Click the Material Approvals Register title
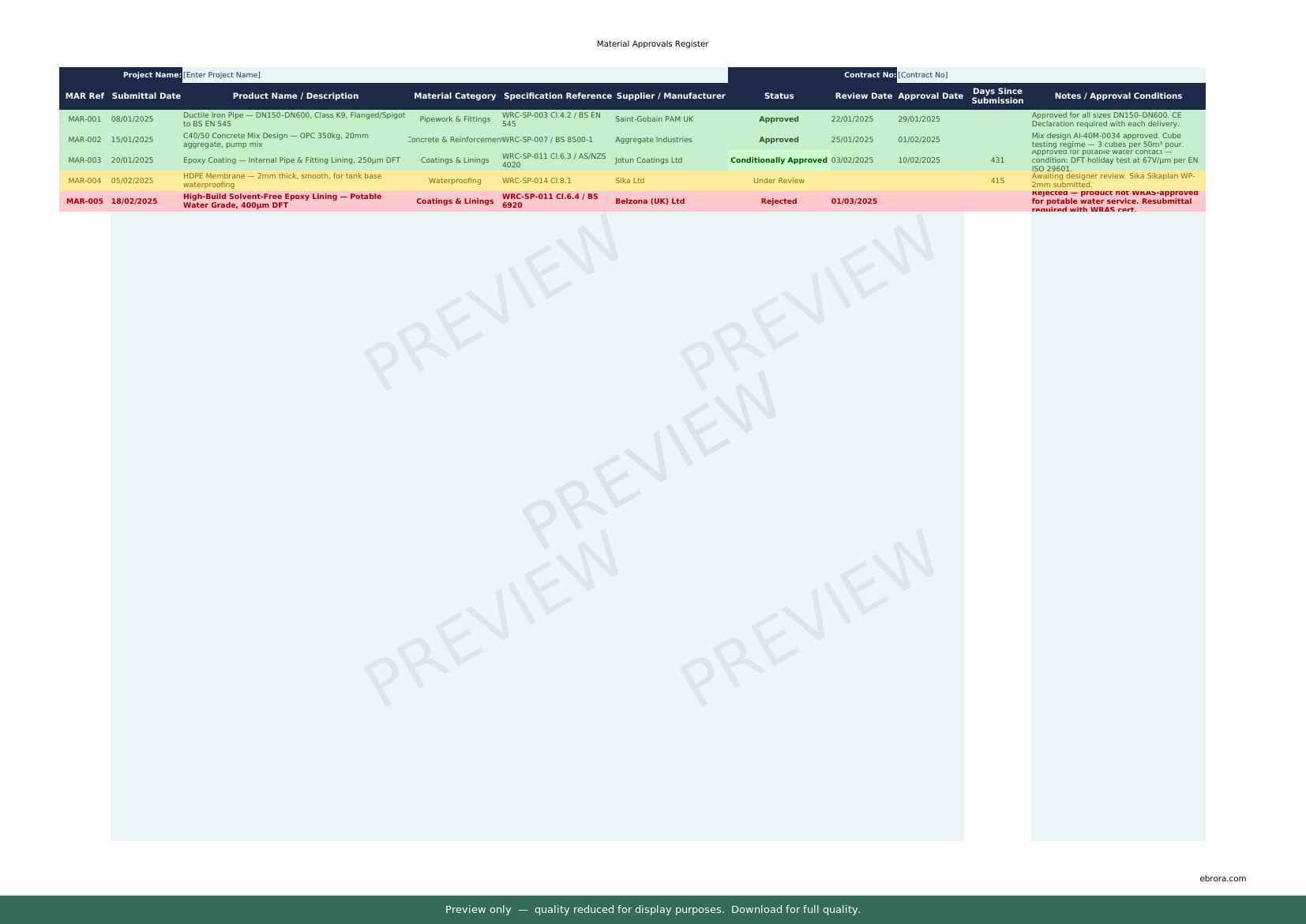Viewport: 1306px width, 924px height. (x=652, y=44)
